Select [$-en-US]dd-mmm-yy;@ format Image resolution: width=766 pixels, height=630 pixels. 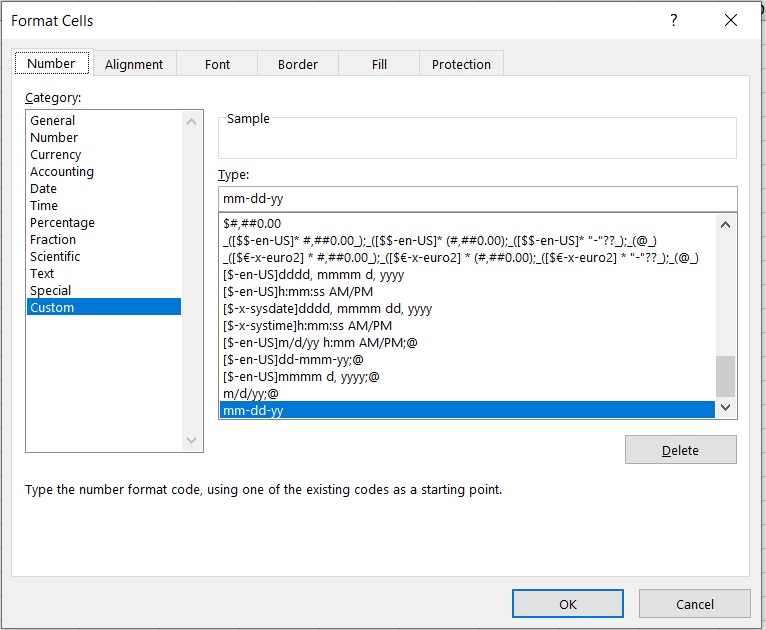click(467, 359)
